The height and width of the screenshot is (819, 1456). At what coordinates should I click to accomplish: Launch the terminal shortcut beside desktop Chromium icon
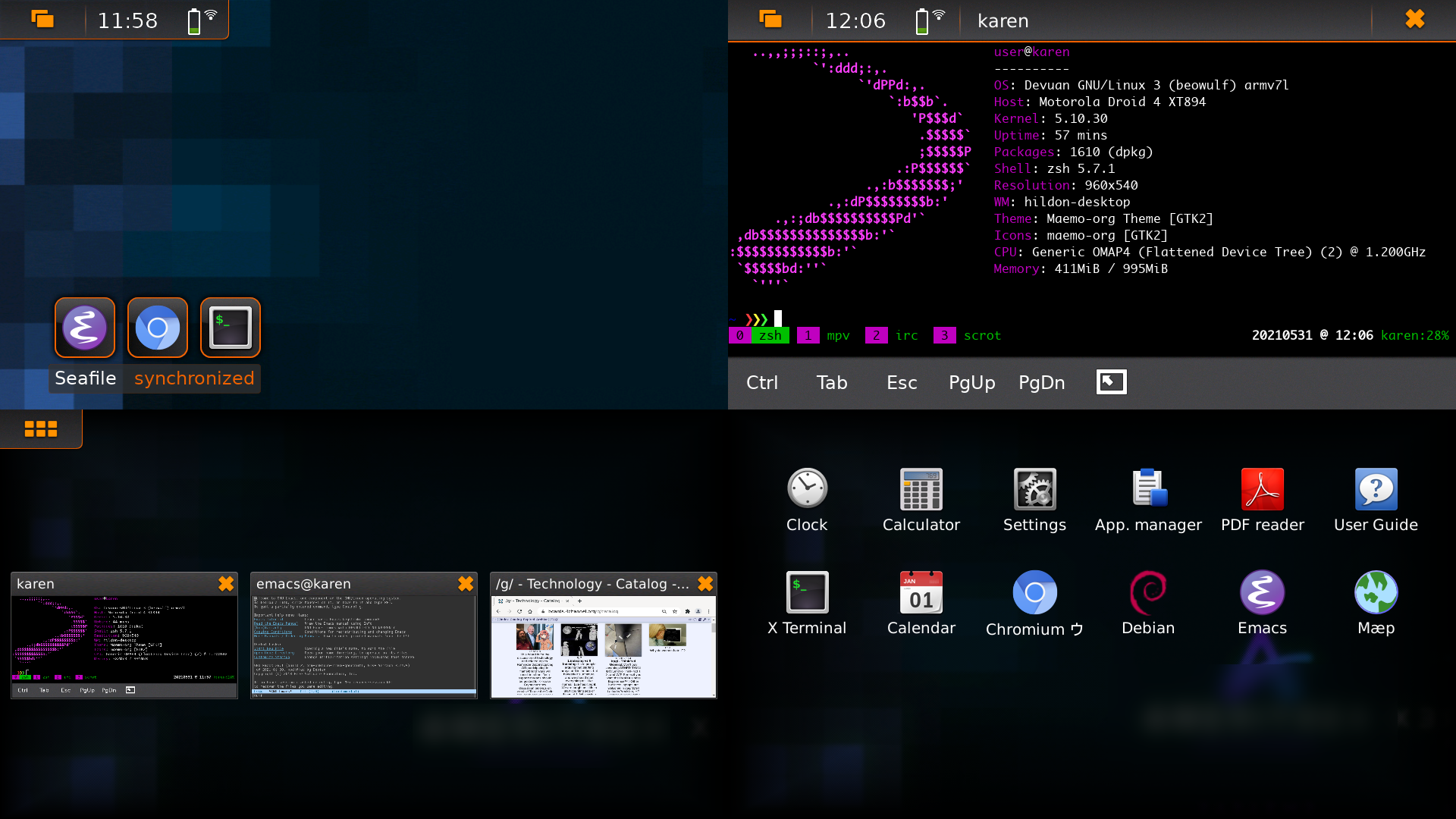(x=231, y=328)
